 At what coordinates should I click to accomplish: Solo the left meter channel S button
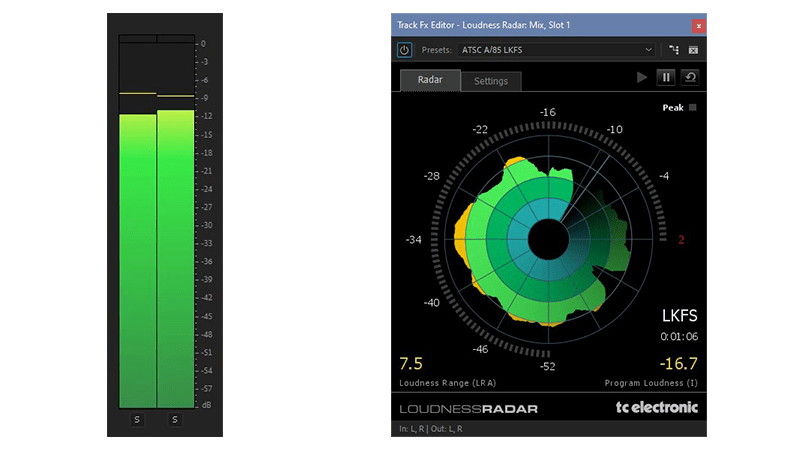click(137, 419)
